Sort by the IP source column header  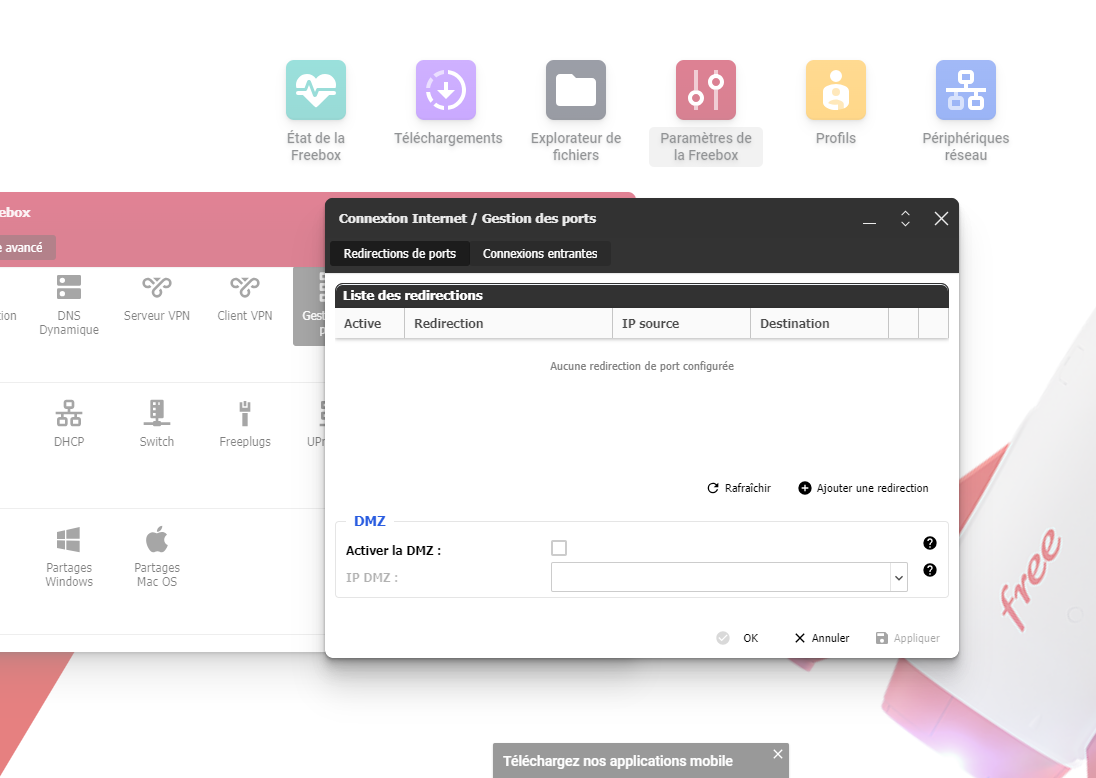(682, 324)
